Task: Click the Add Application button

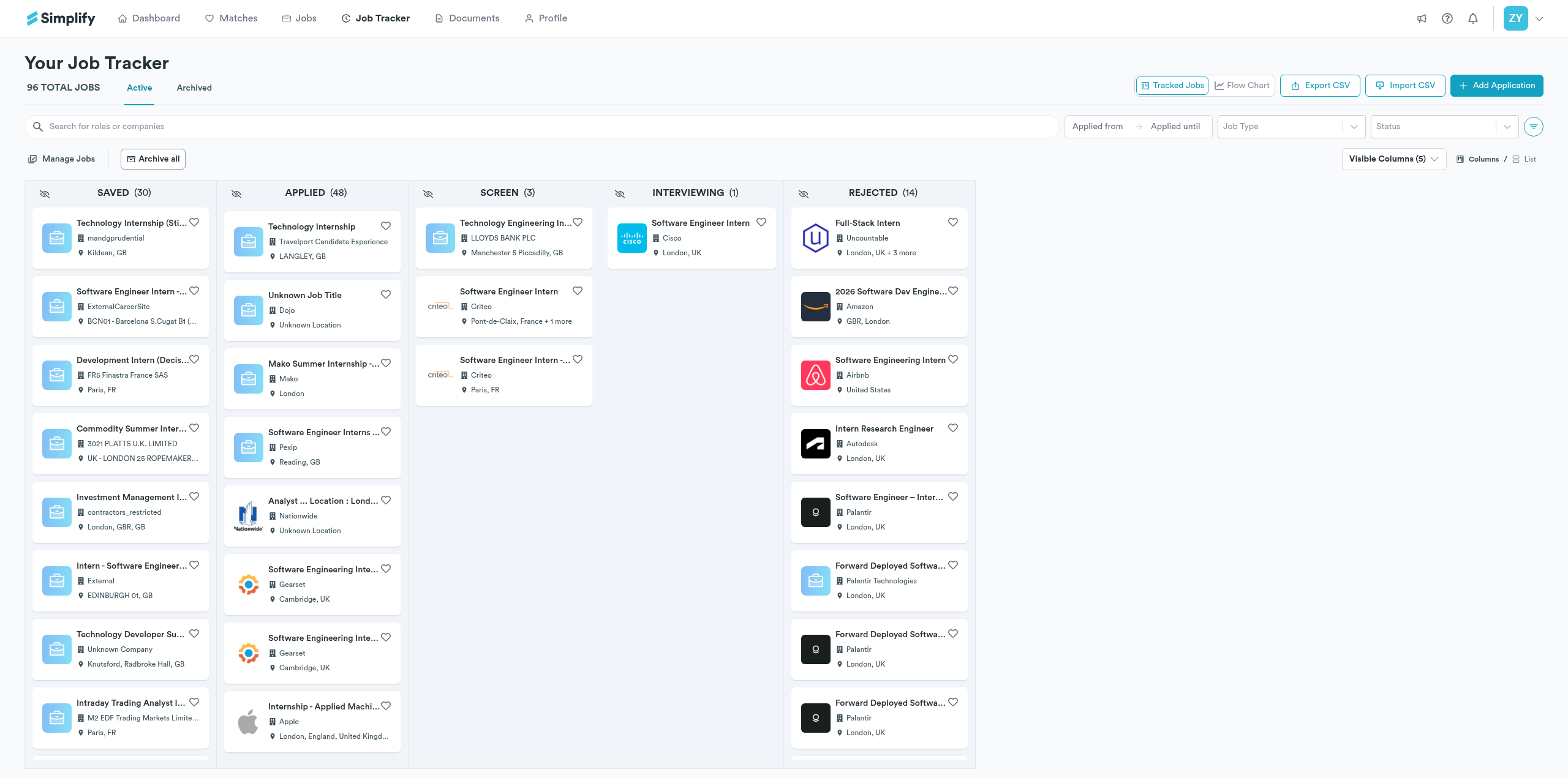Action: coord(1496,86)
